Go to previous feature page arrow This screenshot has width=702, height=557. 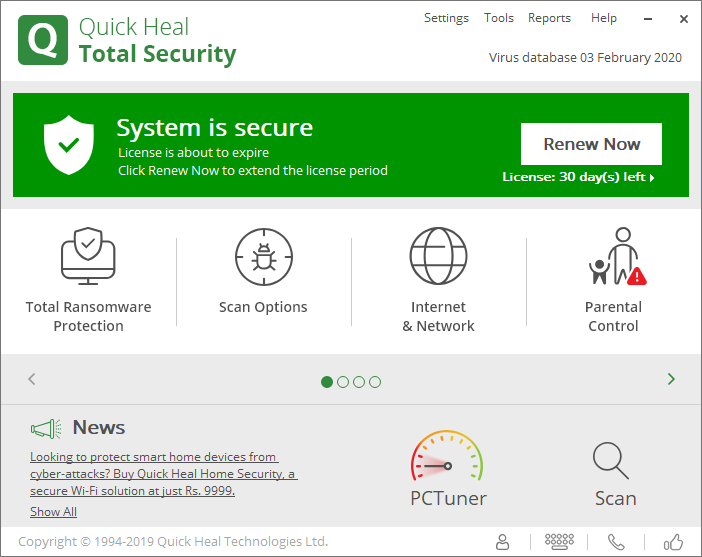click(x=32, y=379)
